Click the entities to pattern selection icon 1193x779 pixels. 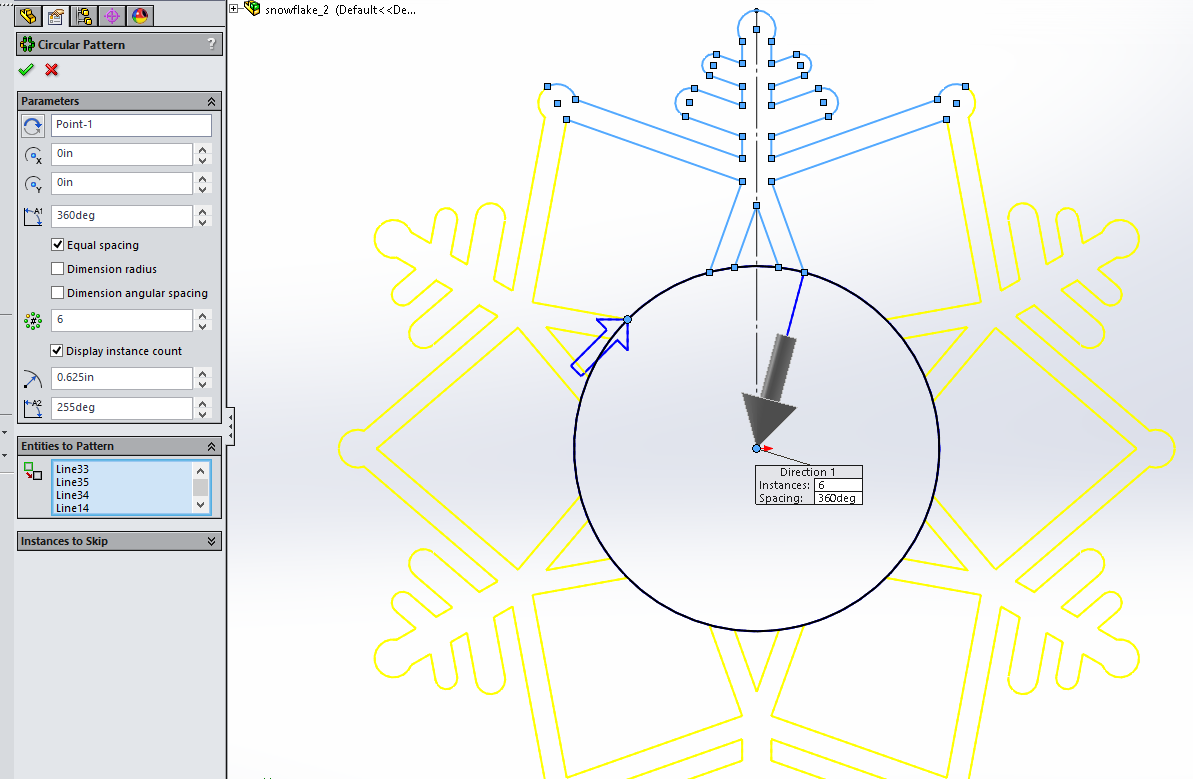[33, 471]
